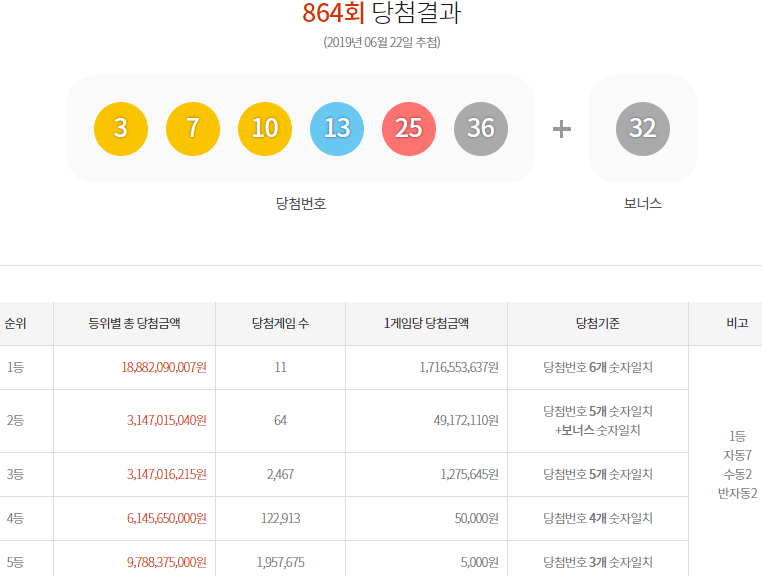Click criteria 당첨번호 5개 숫자일치 in 3등 row
The image size is (762, 576).
598,474
